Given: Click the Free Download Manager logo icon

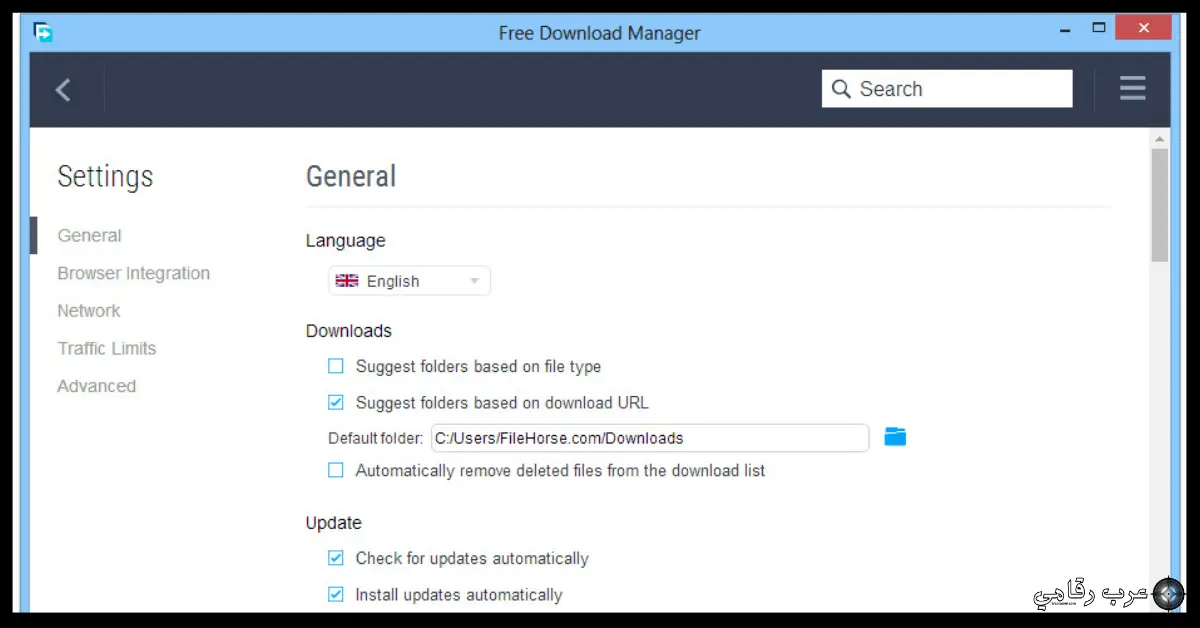Looking at the screenshot, I should [42, 32].
